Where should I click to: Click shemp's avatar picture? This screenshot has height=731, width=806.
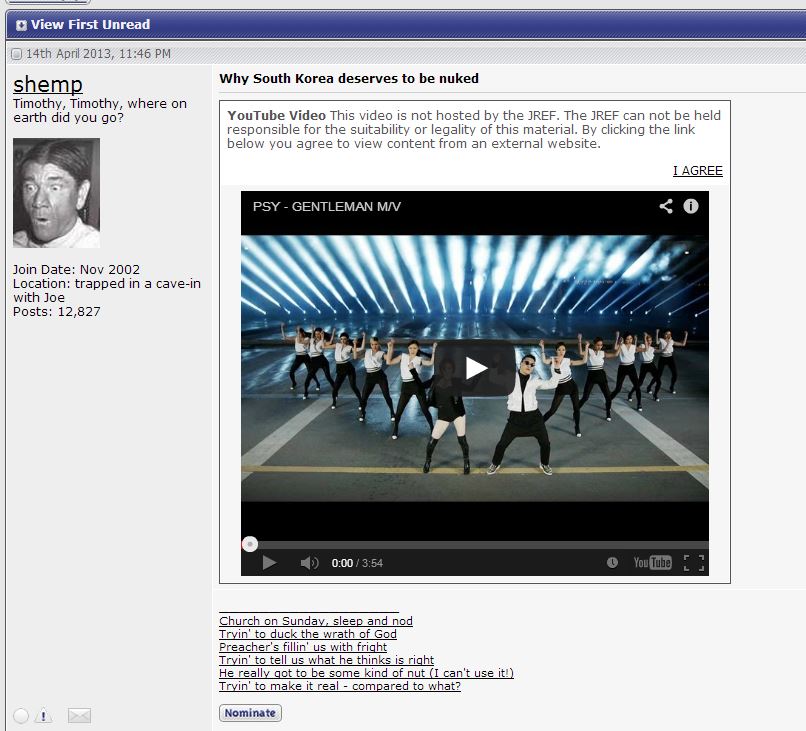point(56,193)
